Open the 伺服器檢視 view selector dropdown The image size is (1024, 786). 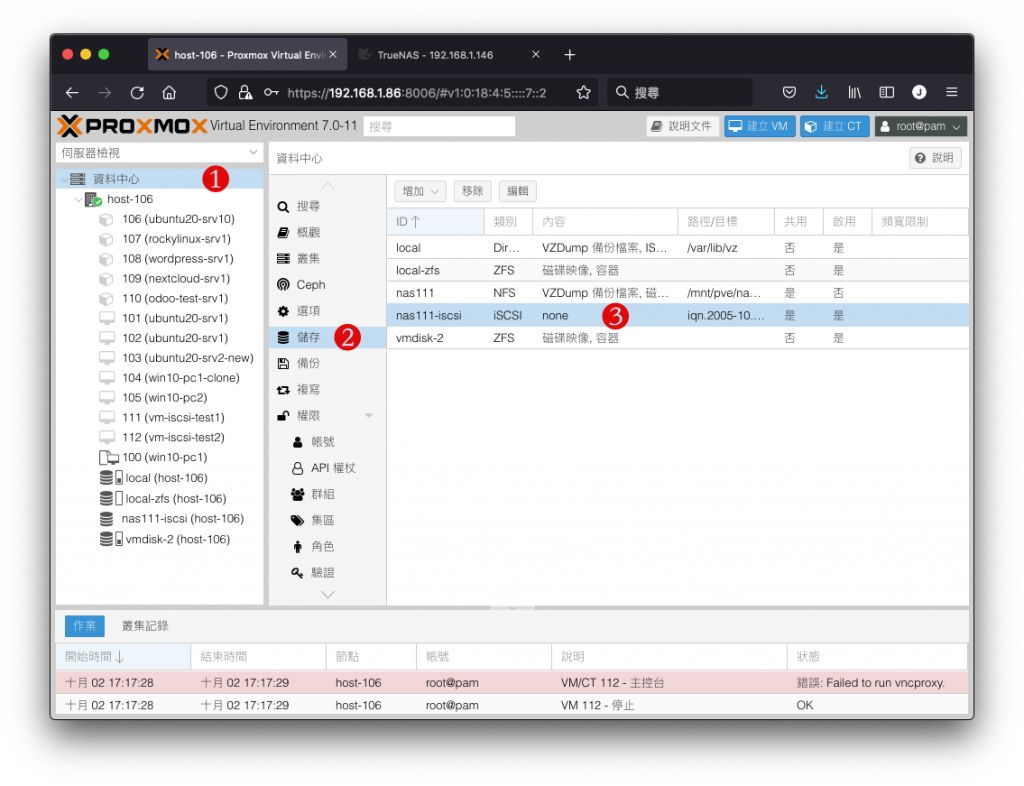[x=159, y=153]
